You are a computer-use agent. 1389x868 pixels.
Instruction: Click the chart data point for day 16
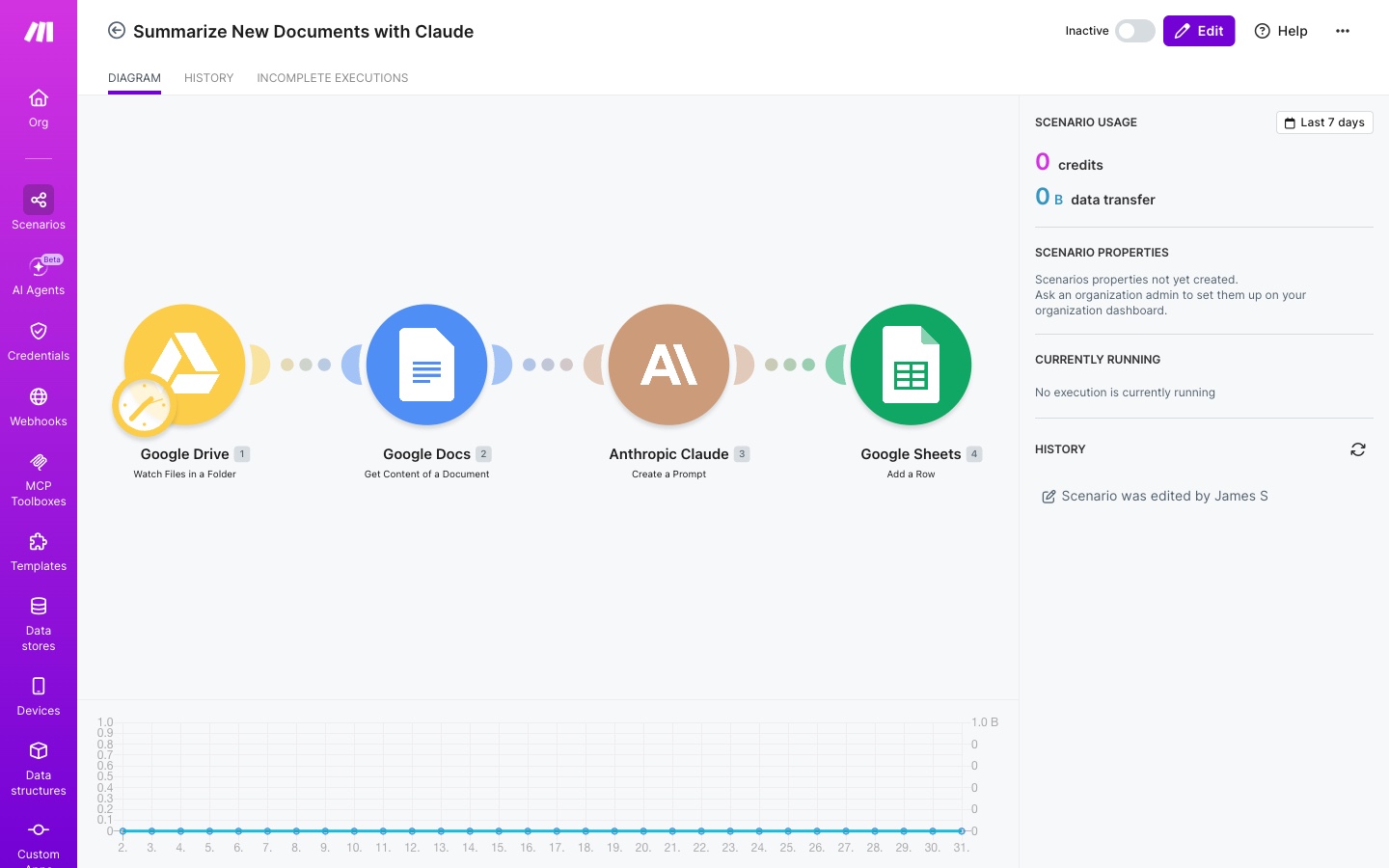click(x=528, y=830)
